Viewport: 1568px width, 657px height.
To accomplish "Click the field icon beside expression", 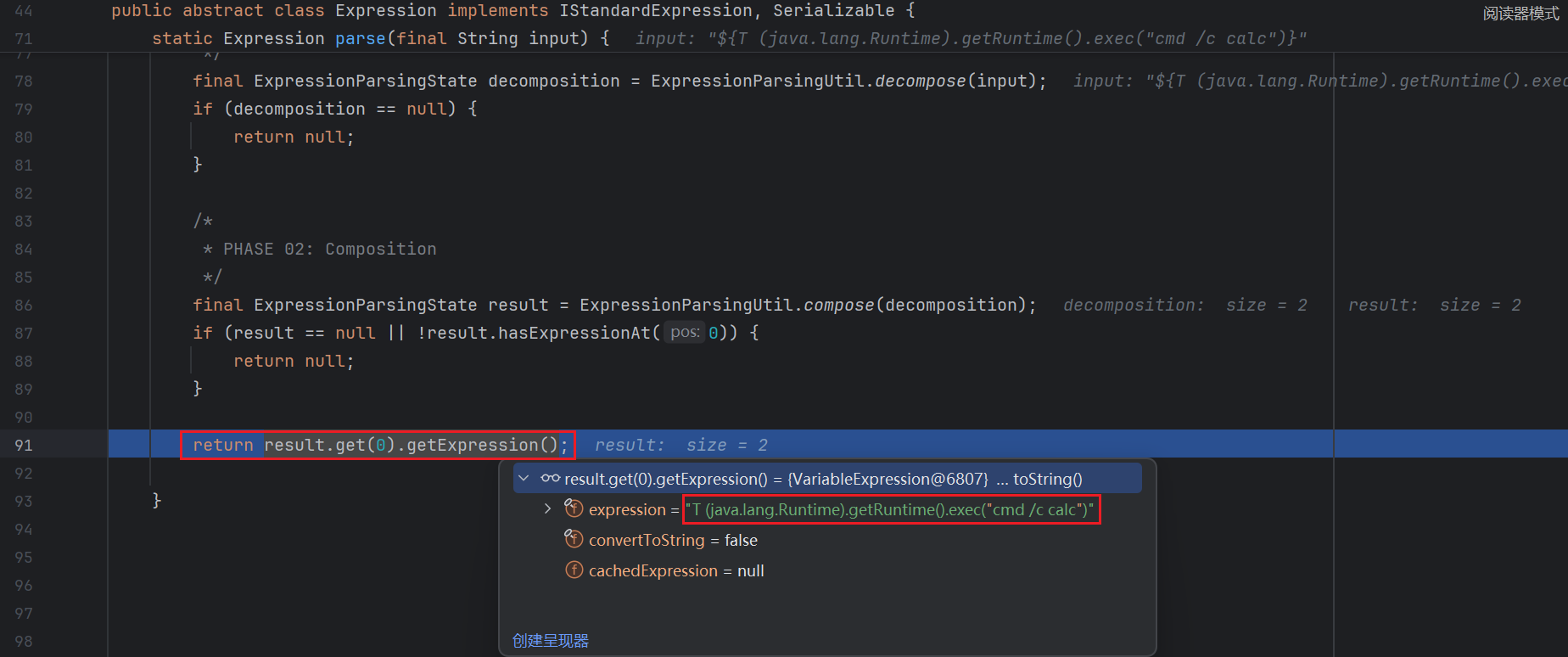I will [x=574, y=509].
